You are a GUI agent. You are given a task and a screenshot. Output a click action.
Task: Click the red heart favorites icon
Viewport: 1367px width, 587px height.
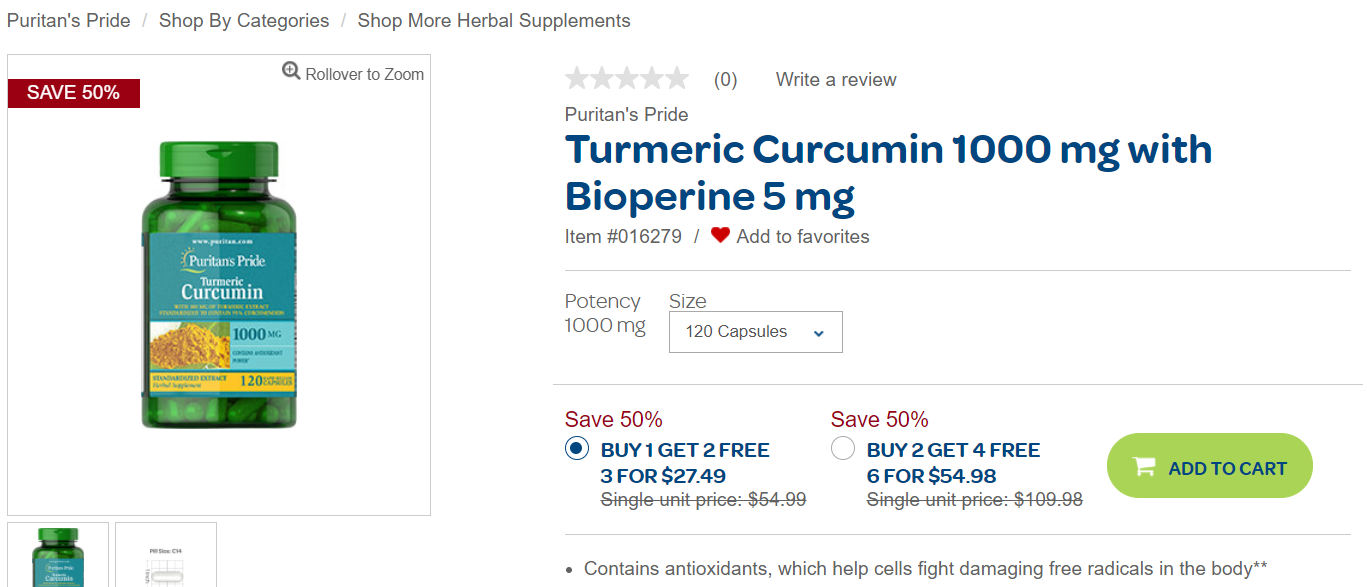tap(720, 236)
